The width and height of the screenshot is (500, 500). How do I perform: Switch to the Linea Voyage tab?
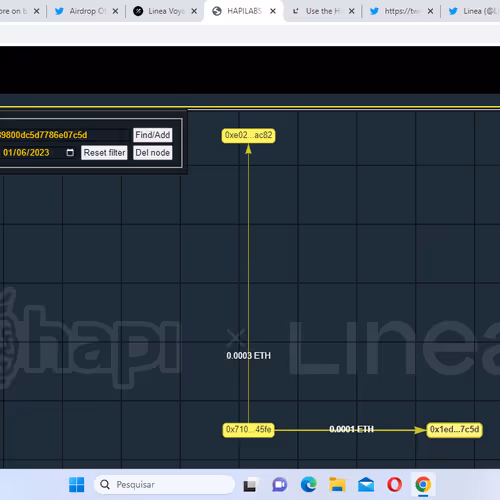click(x=165, y=11)
